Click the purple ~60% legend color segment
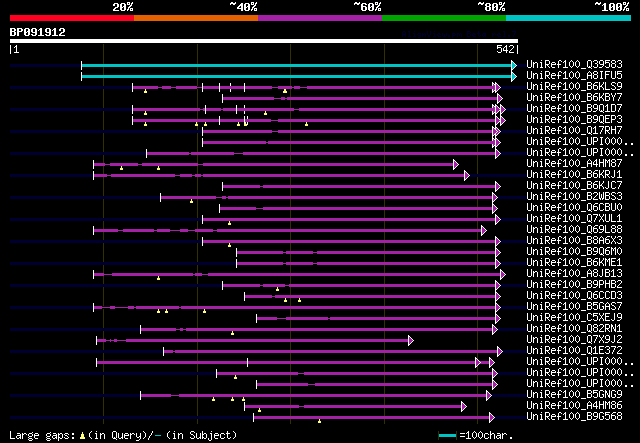This screenshot has height=443, width=640. (x=320, y=18)
